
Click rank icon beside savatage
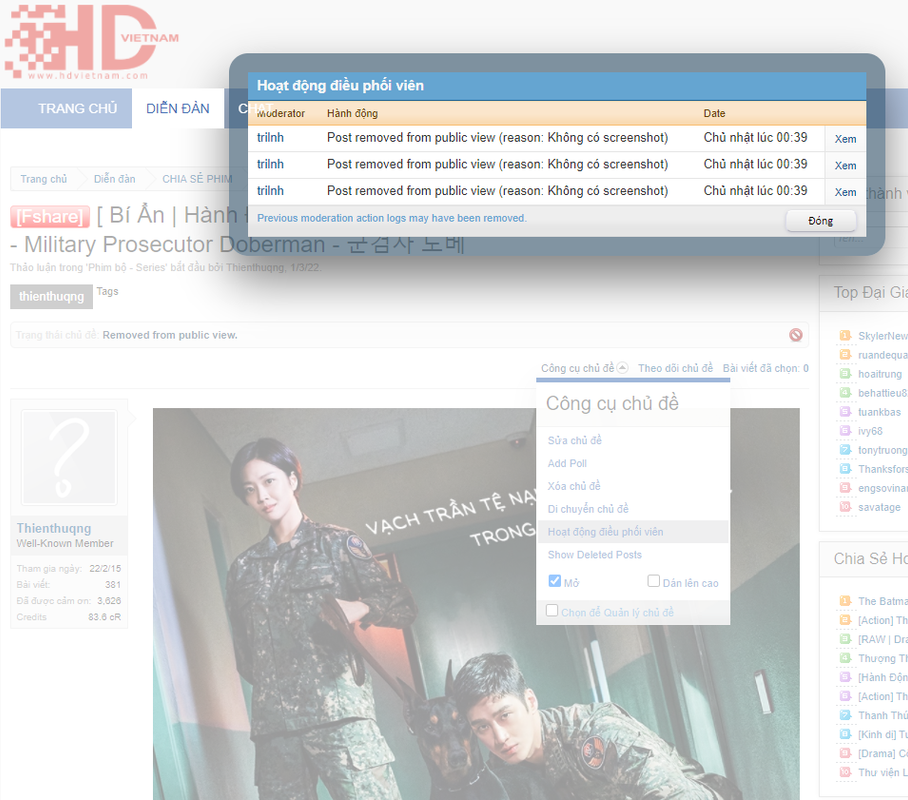845,507
